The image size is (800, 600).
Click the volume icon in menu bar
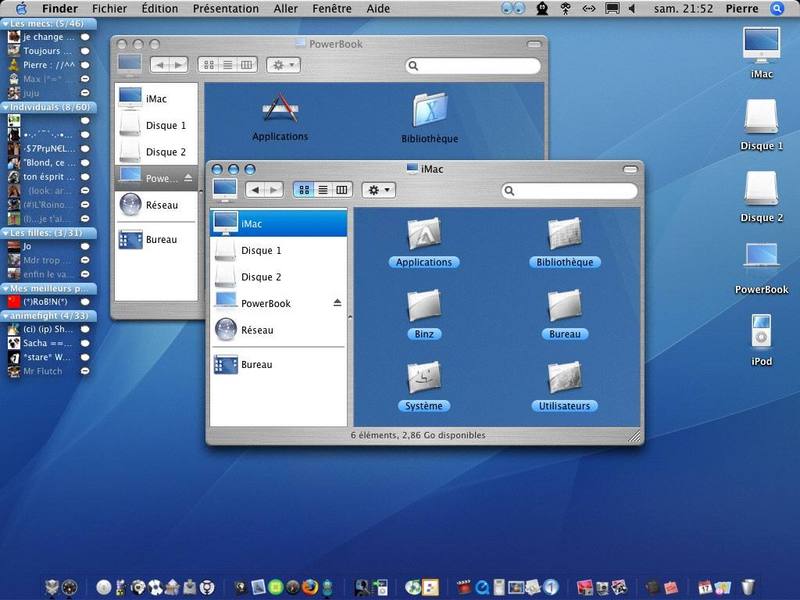[632, 9]
